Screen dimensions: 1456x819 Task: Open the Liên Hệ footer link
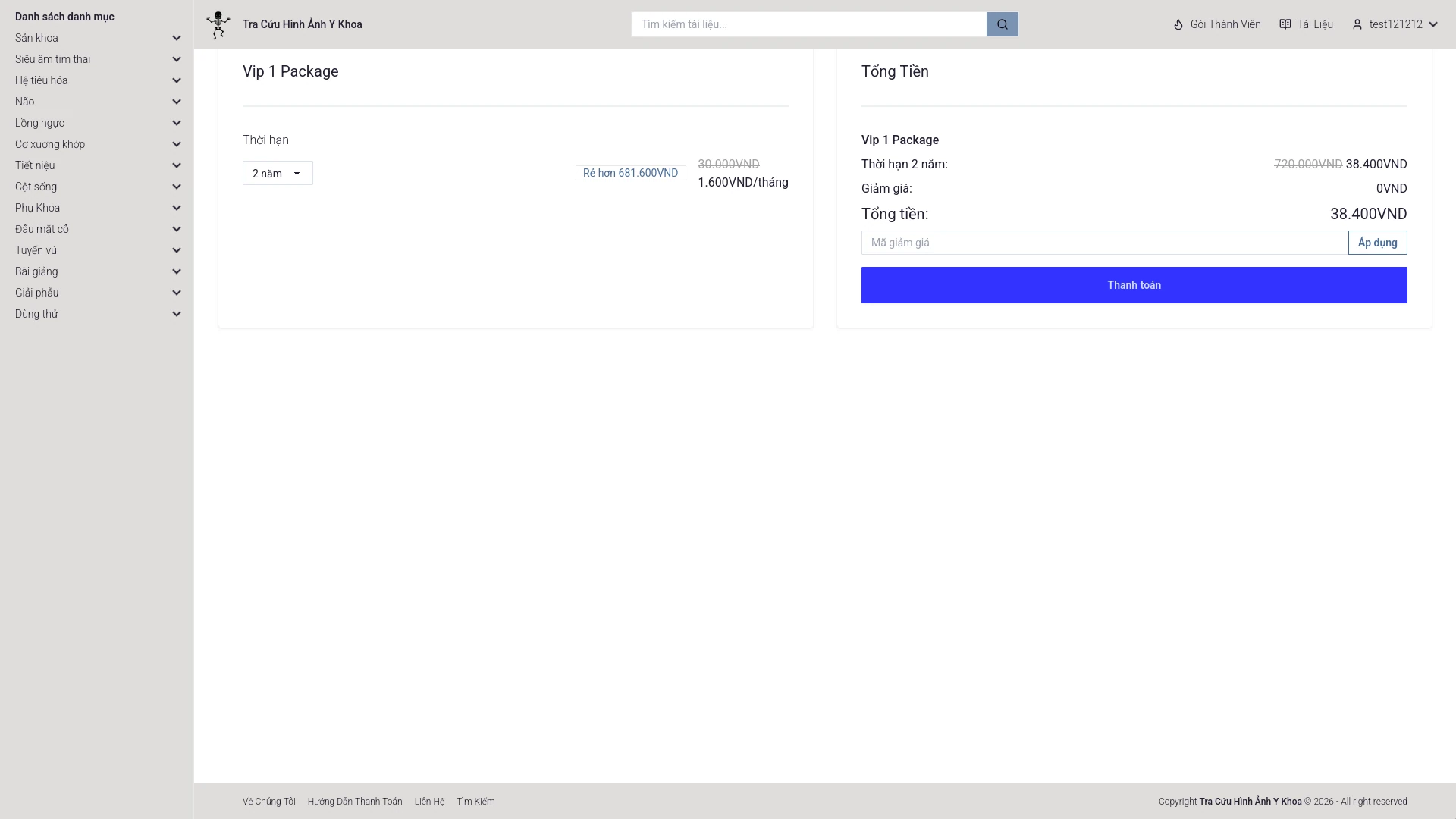tap(429, 802)
